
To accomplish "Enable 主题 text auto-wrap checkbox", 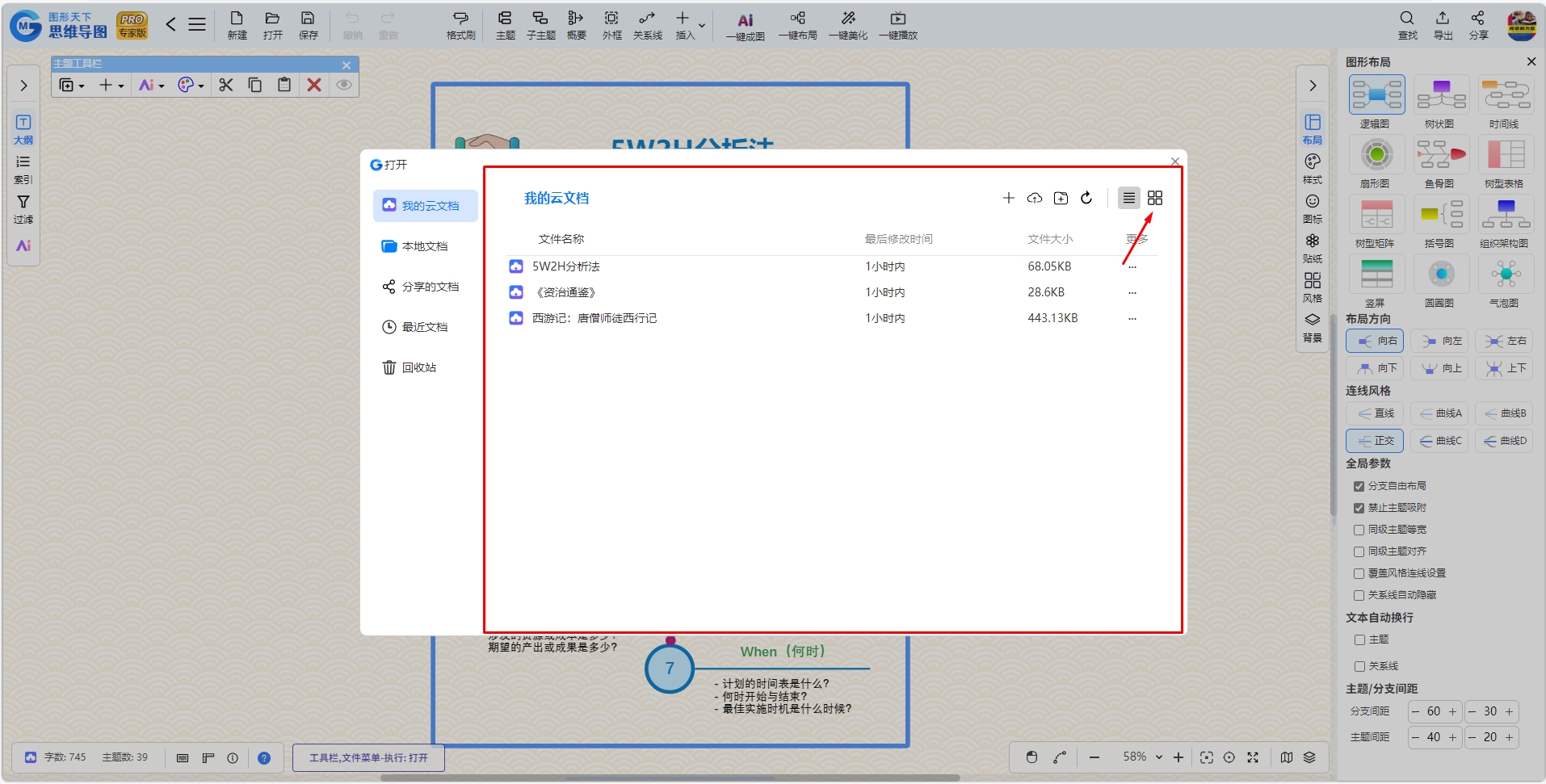I will point(1359,639).
